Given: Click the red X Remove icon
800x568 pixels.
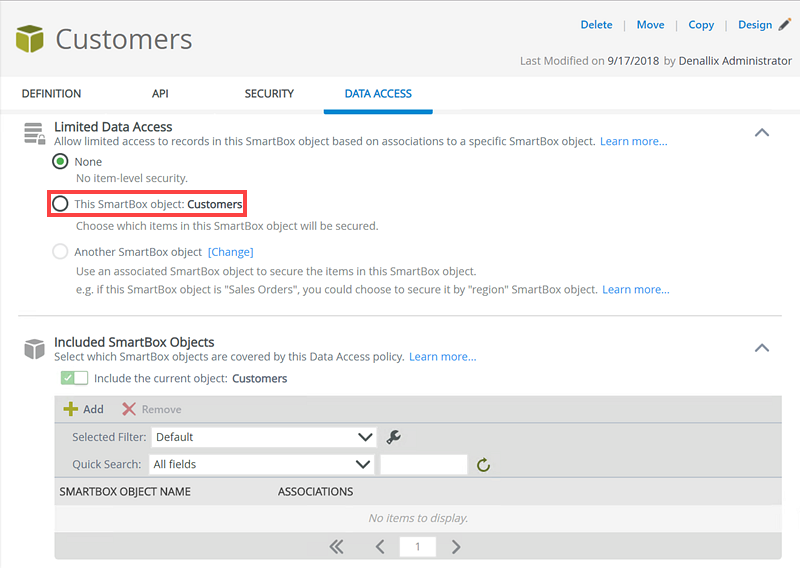Looking at the screenshot, I should (x=129, y=409).
